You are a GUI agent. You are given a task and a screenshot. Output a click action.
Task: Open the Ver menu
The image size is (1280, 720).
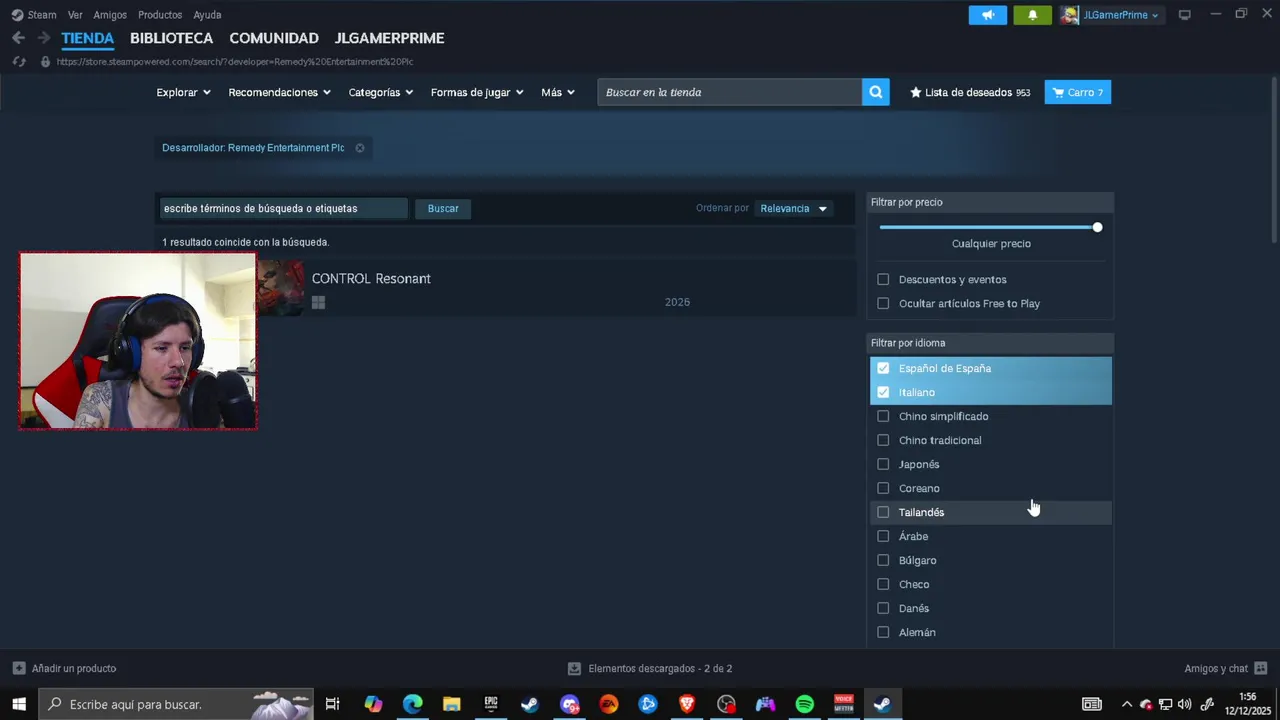pyautogui.click(x=75, y=15)
